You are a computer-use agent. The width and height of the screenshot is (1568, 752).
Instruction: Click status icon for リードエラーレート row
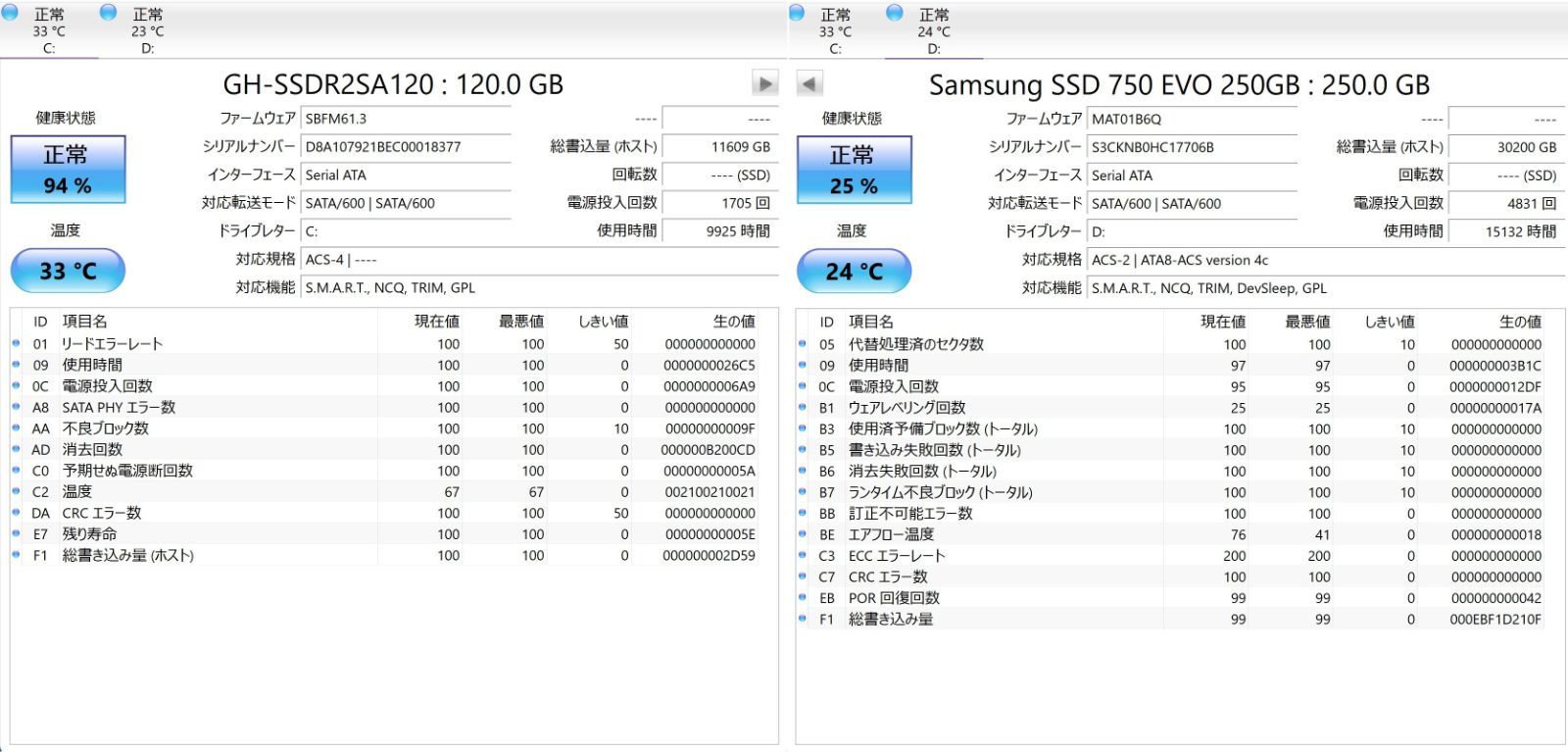[16, 343]
